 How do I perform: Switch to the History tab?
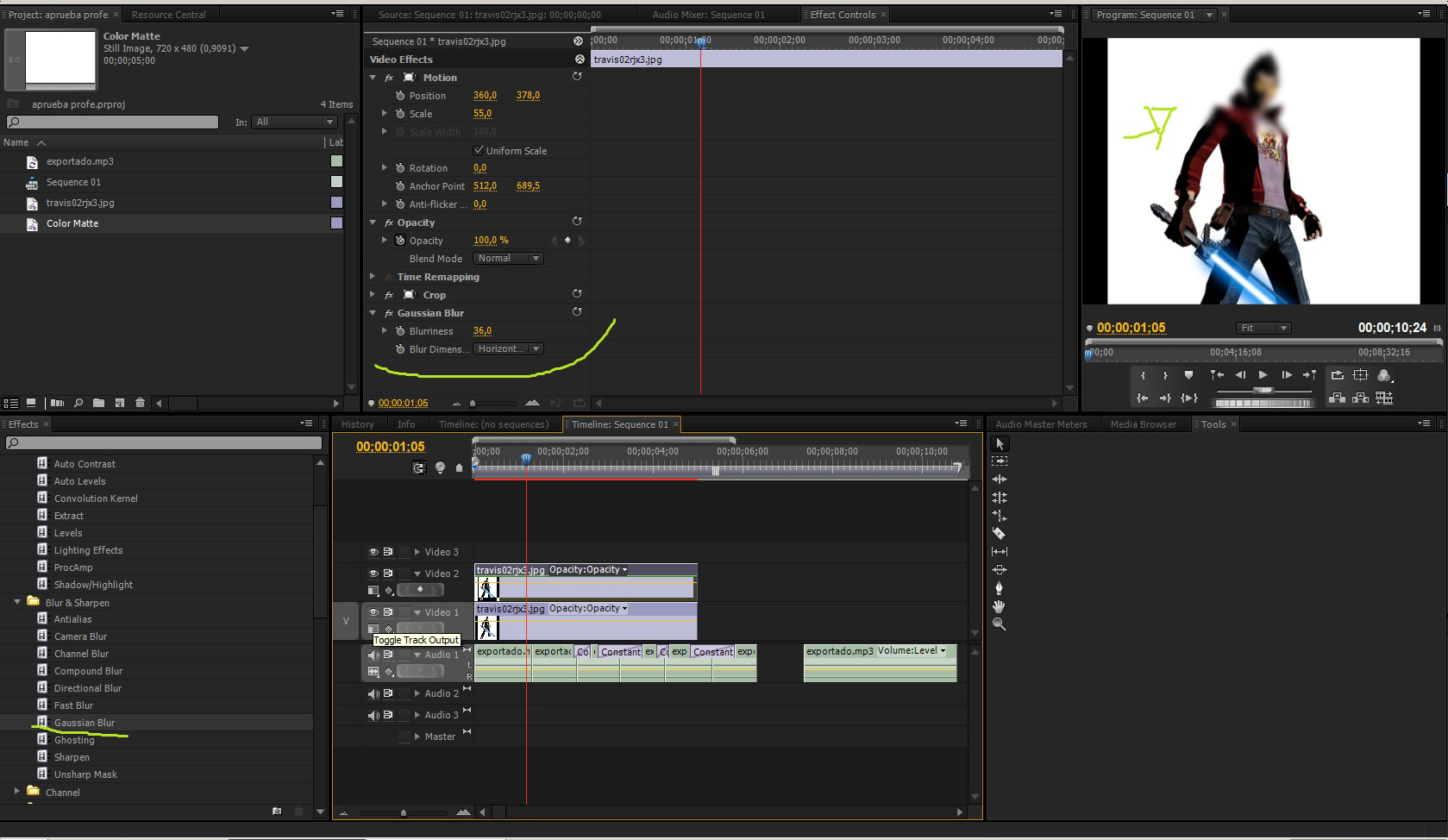tap(357, 424)
